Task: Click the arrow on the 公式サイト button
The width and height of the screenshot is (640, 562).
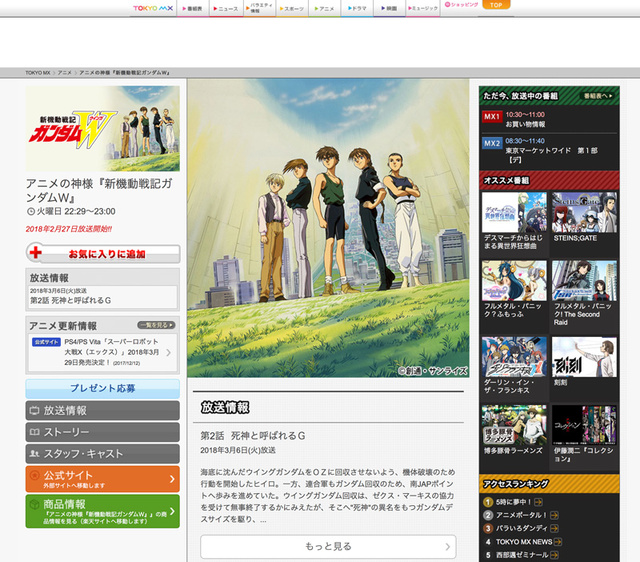Action: pyautogui.click(x=172, y=479)
